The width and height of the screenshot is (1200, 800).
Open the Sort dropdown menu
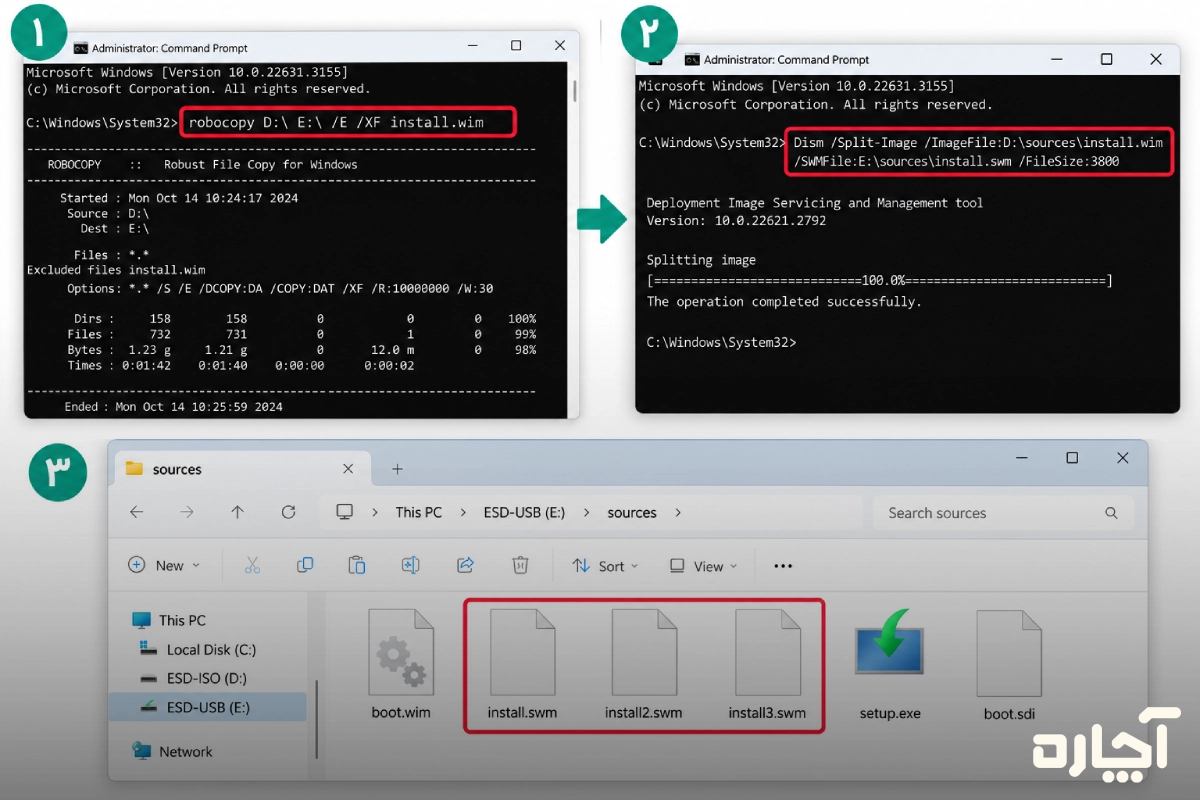click(605, 566)
